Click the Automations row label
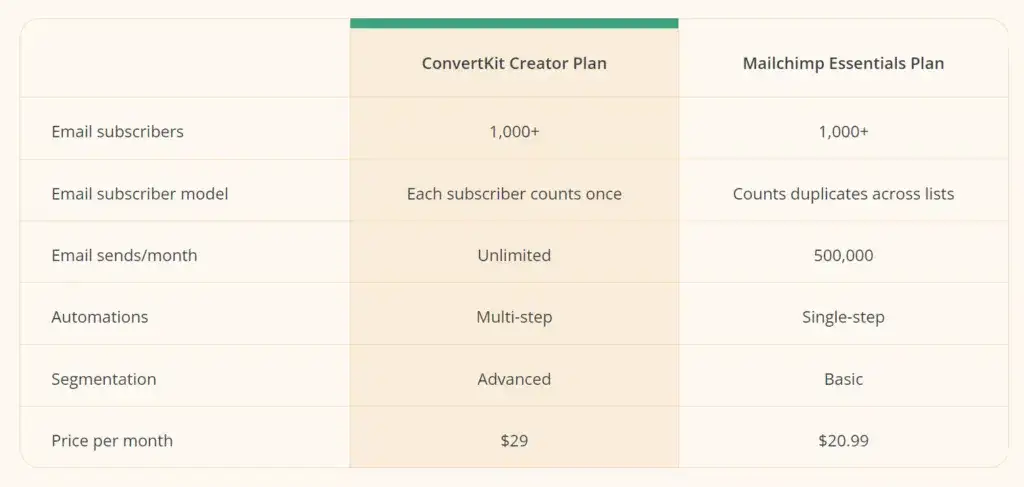The width and height of the screenshot is (1024, 487). (100, 317)
